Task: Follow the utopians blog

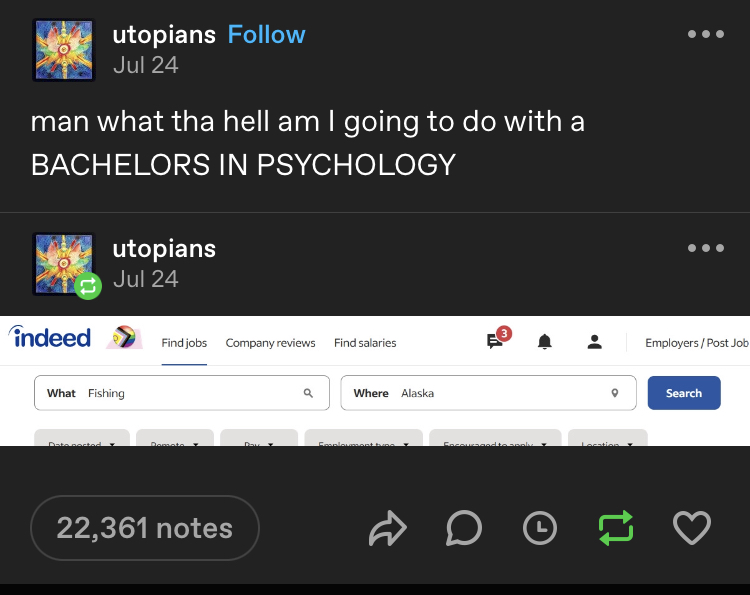Action: click(x=266, y=34)
